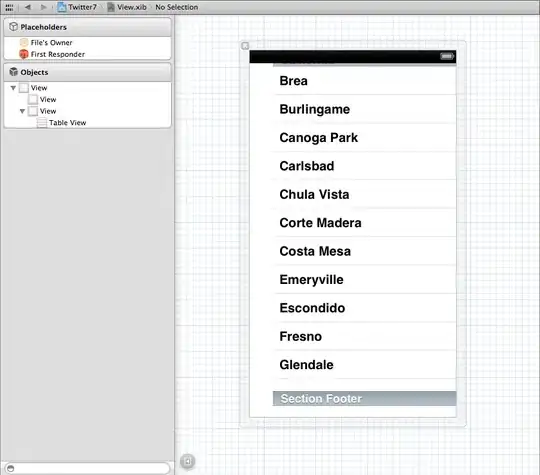Select the top-level View icon in outline
Viewport: 540px width, 475px height.
click(x=24, y=88)
